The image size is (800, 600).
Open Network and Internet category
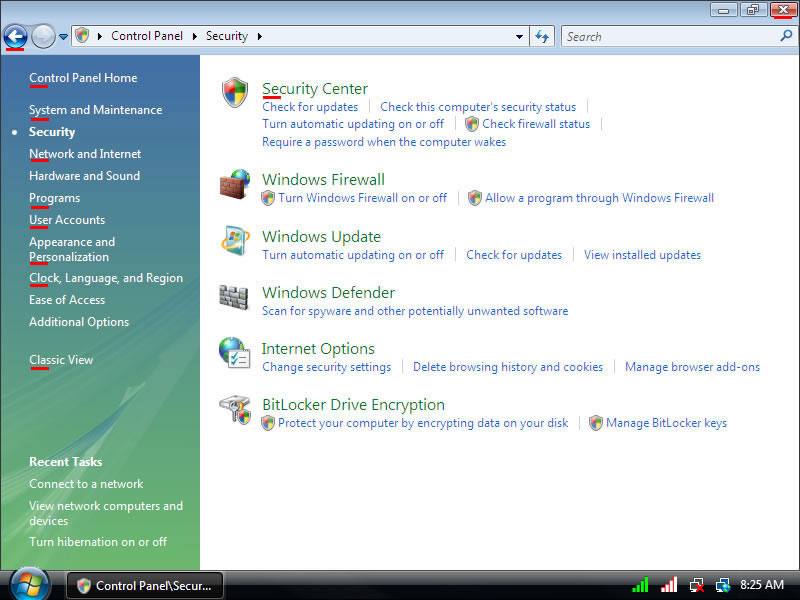coord(85,154)
